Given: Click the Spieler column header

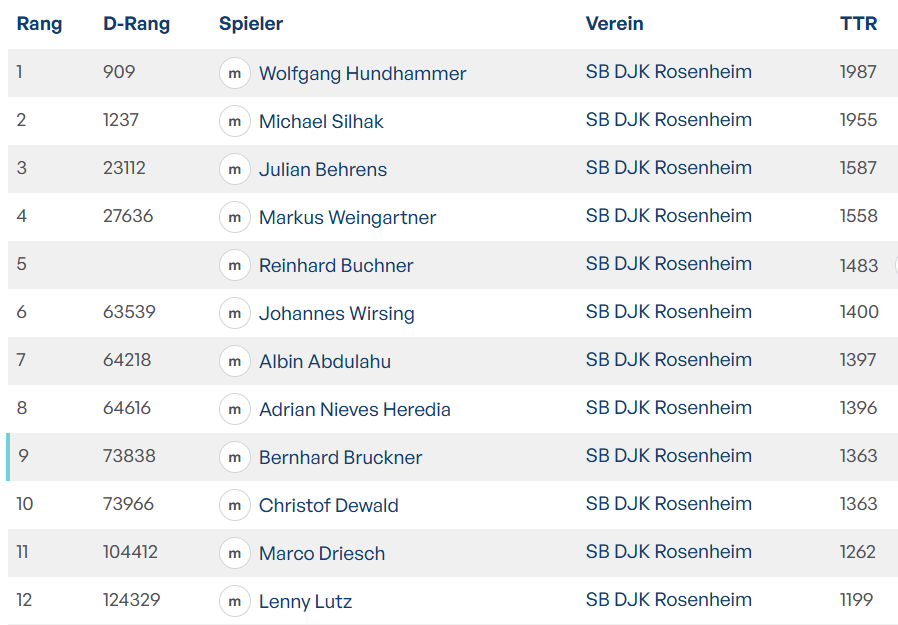Looking at the screenshot, I should (251, 24).
